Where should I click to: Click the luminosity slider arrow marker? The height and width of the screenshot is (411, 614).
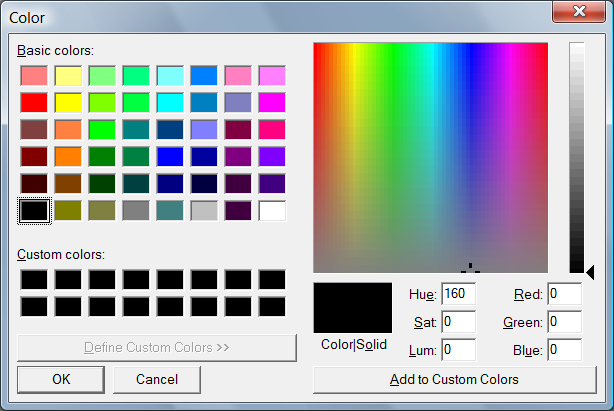(x=590, y=270)
